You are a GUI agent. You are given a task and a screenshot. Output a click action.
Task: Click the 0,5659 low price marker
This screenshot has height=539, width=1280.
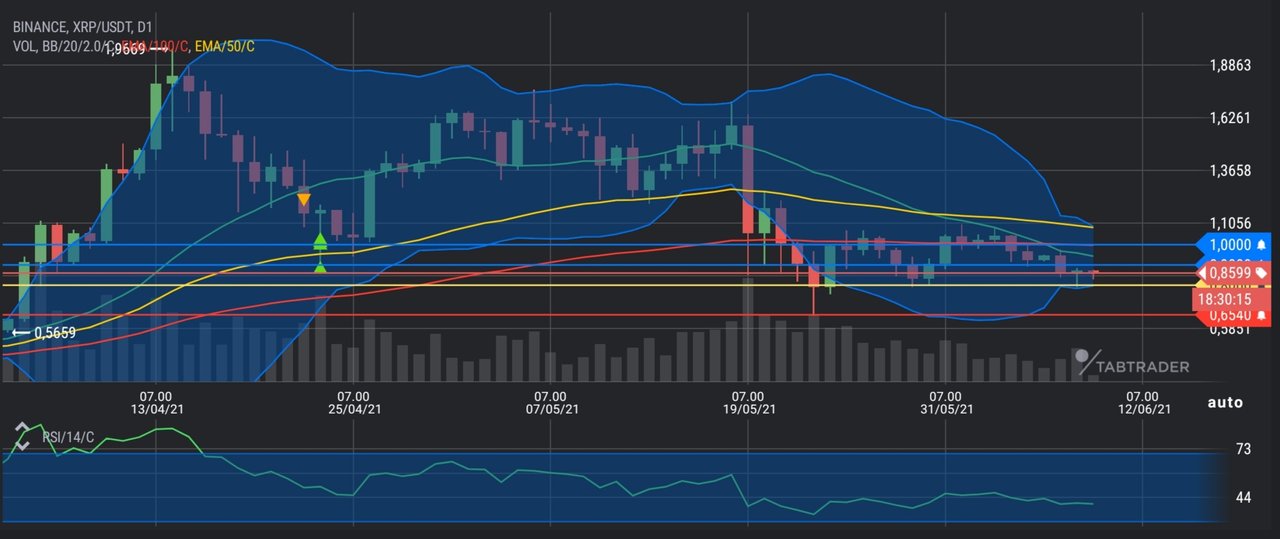point(44,333)
